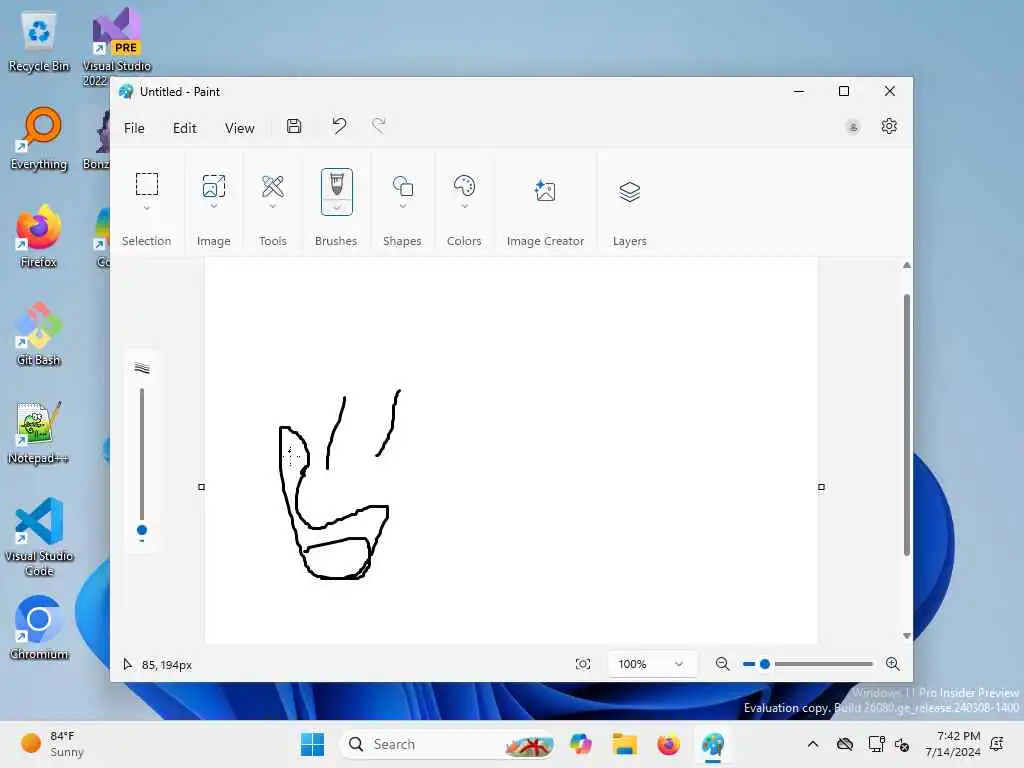Viewport: 1024px width, 768px height.
Task: Click the Save icon in Paint
Action: [294, 126]
